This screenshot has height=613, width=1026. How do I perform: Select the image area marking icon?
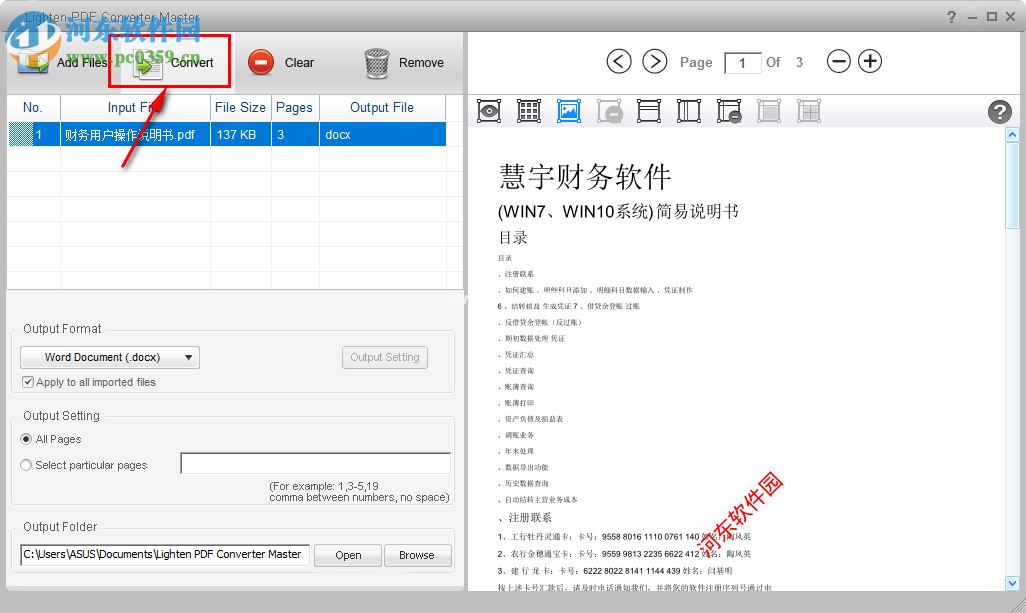[569, 111]
